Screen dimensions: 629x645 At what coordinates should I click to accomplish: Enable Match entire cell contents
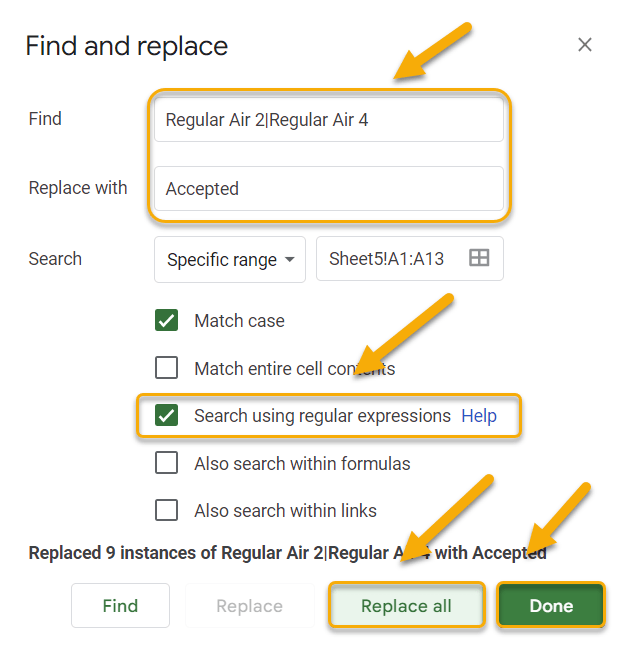click(x=167, y=368)
